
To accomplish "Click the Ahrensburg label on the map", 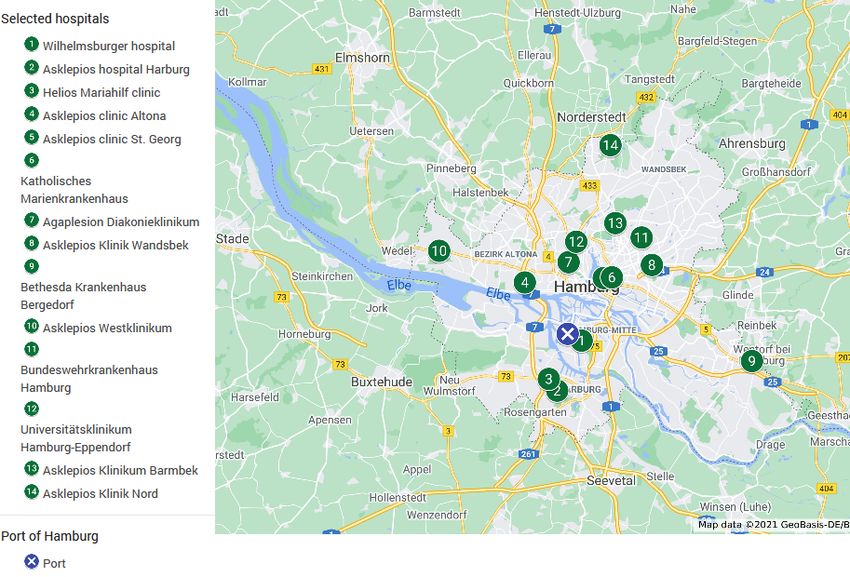I will [752, 144].
